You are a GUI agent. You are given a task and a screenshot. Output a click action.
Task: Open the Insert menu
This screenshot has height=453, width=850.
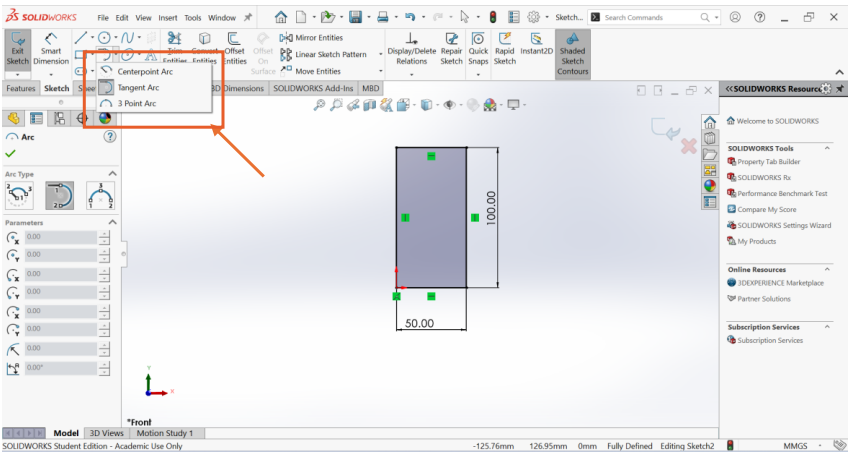[x=168, y=18]
